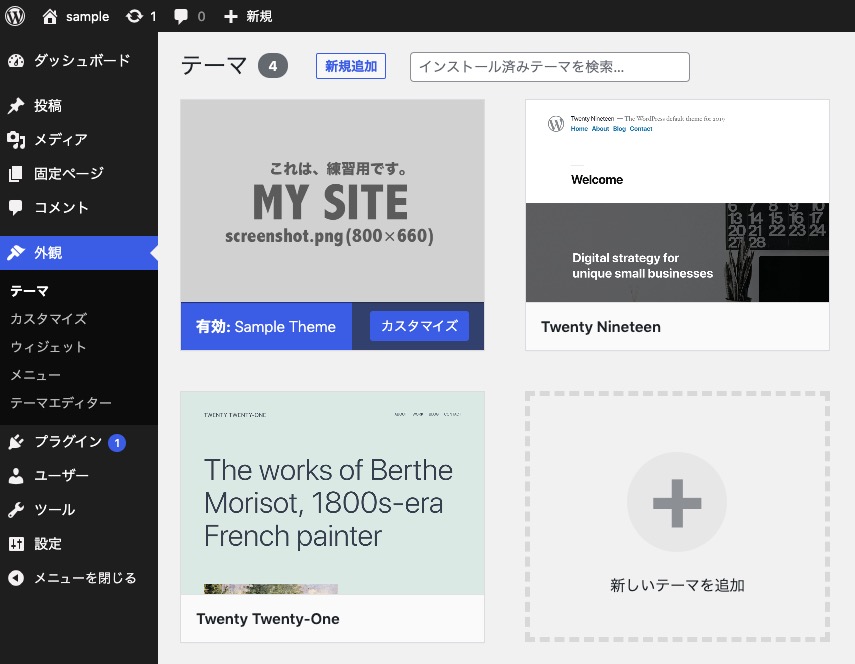Click the 固定ページ pages icon
The image size is (855, 664).
pos(16,174)
